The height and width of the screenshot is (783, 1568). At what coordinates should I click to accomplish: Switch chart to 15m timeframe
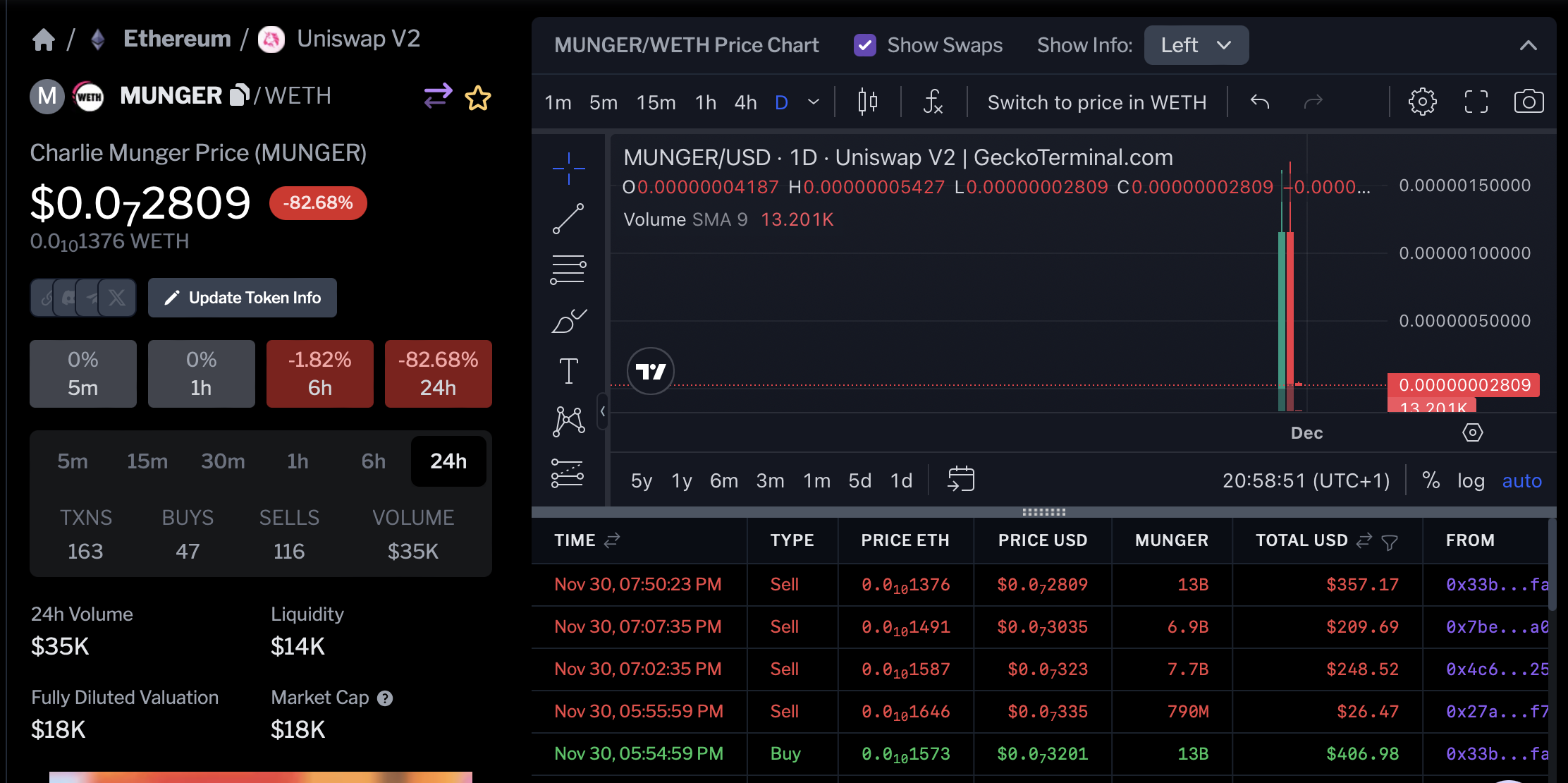[656, 103]
